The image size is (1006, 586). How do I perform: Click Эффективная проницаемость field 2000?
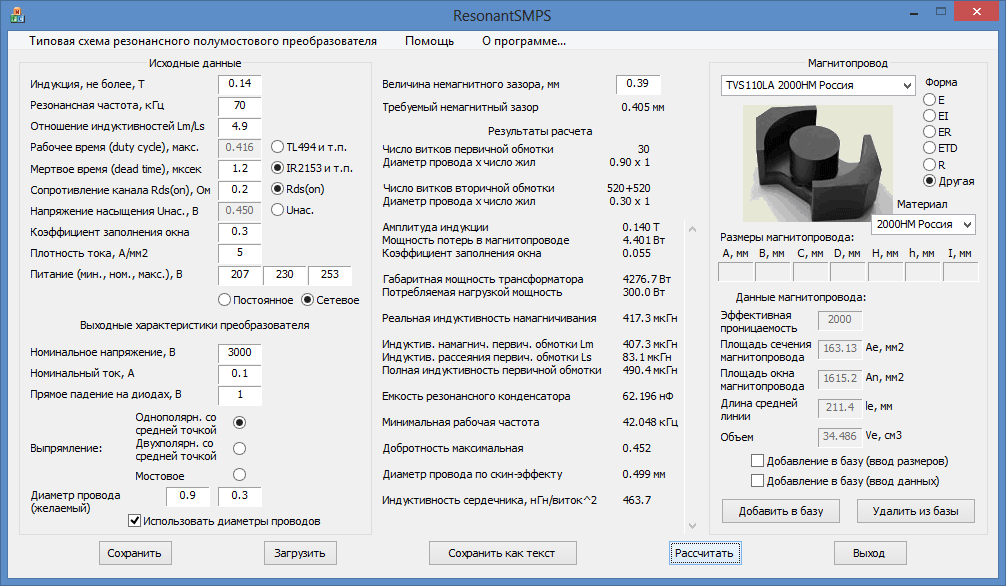(x=840, y=320)
